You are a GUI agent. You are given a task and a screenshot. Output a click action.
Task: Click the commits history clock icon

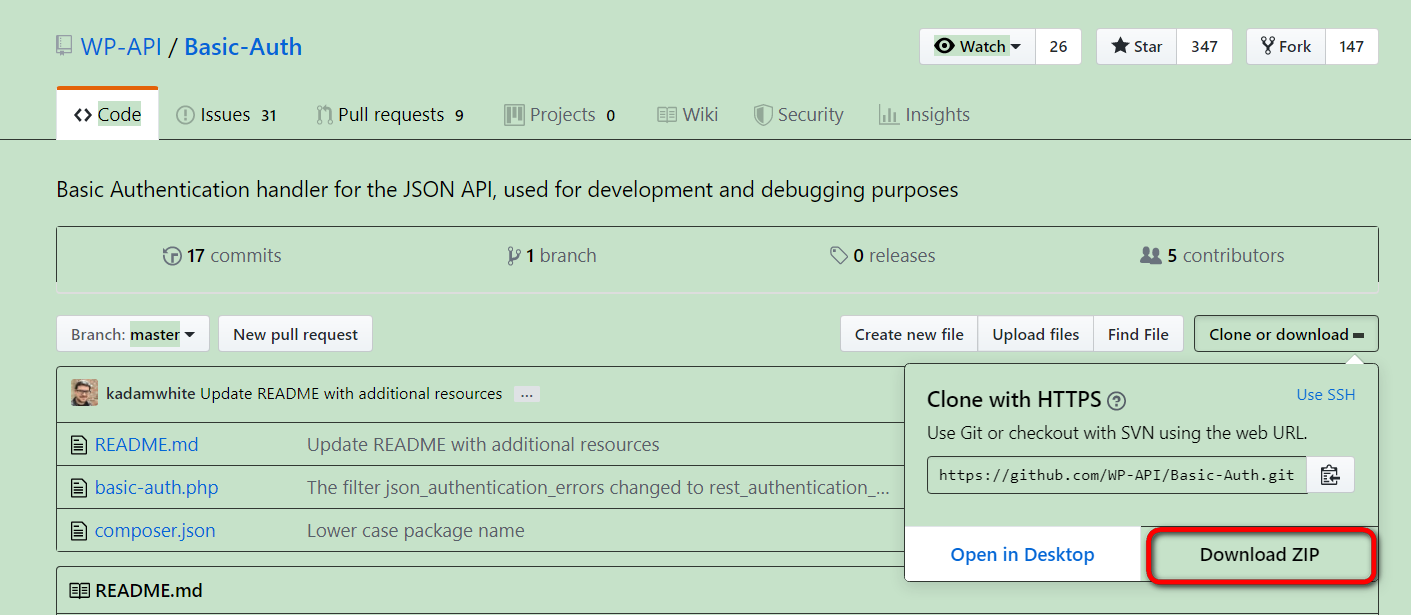point(172,256)
